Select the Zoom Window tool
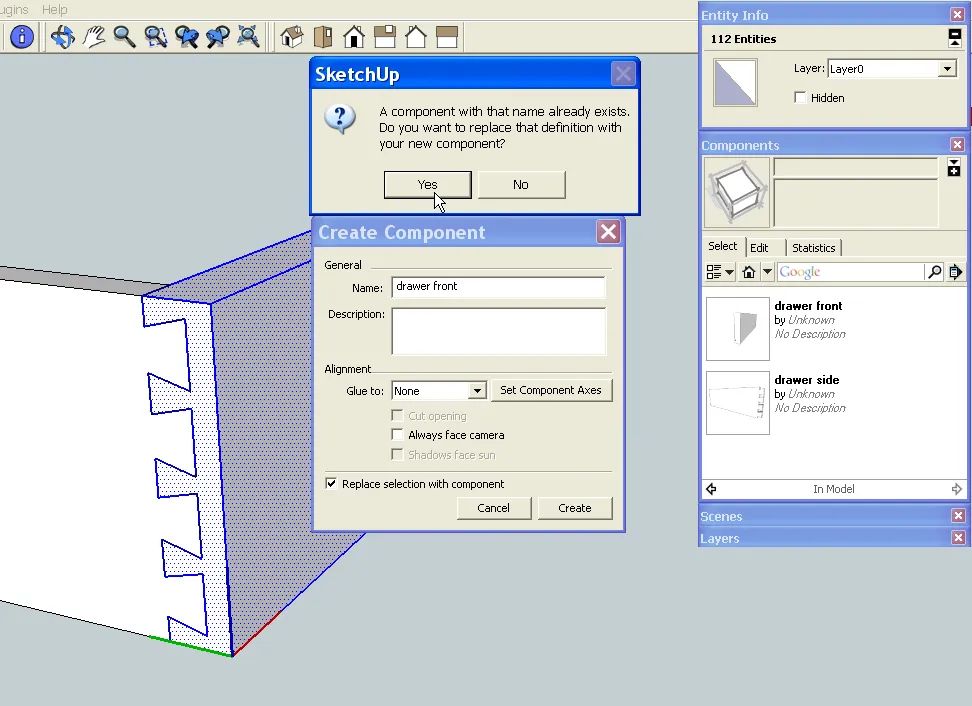 [x=156, y=37]
